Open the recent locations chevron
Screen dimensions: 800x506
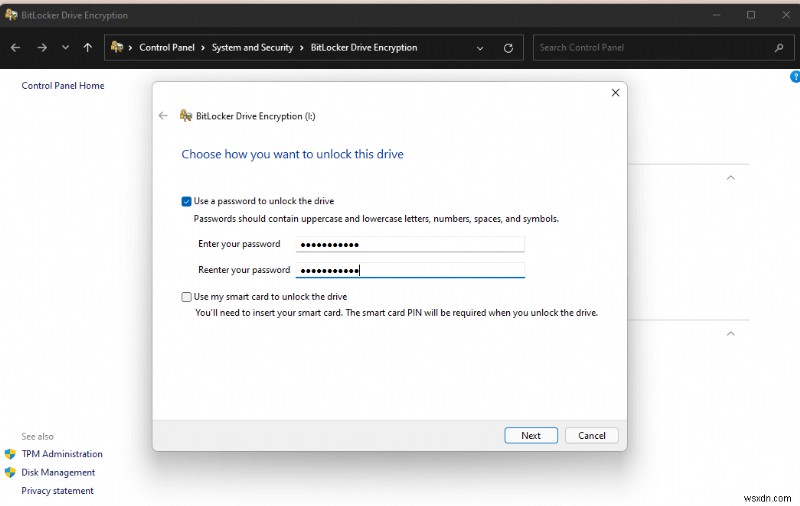(x=65, y=47)
